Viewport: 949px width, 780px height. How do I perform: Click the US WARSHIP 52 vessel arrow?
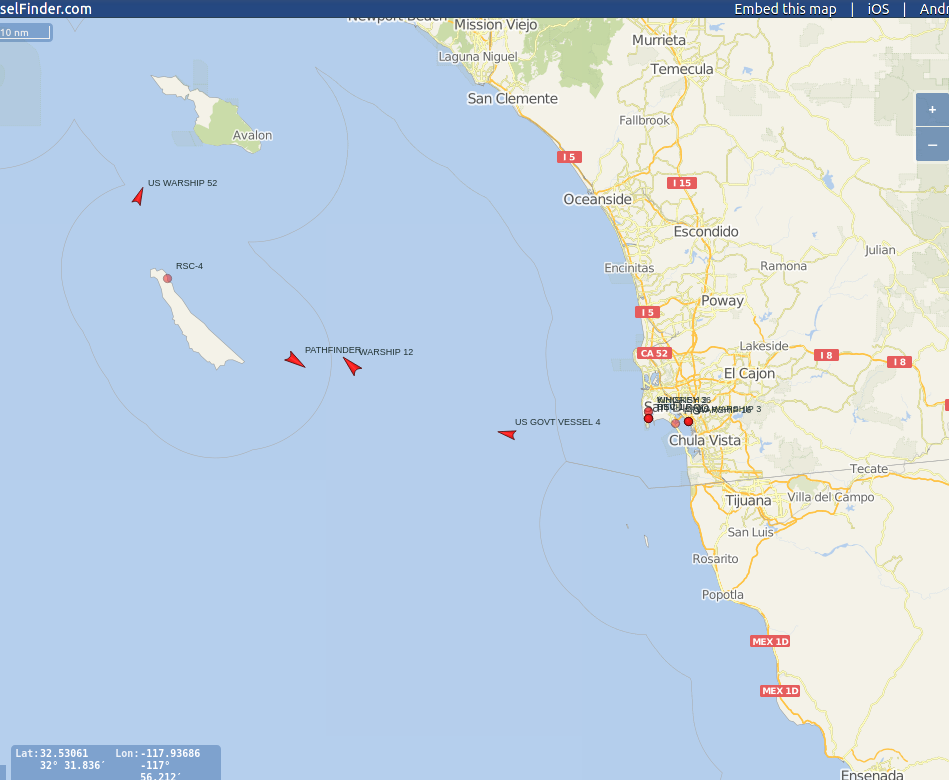[x=139, y=197]
